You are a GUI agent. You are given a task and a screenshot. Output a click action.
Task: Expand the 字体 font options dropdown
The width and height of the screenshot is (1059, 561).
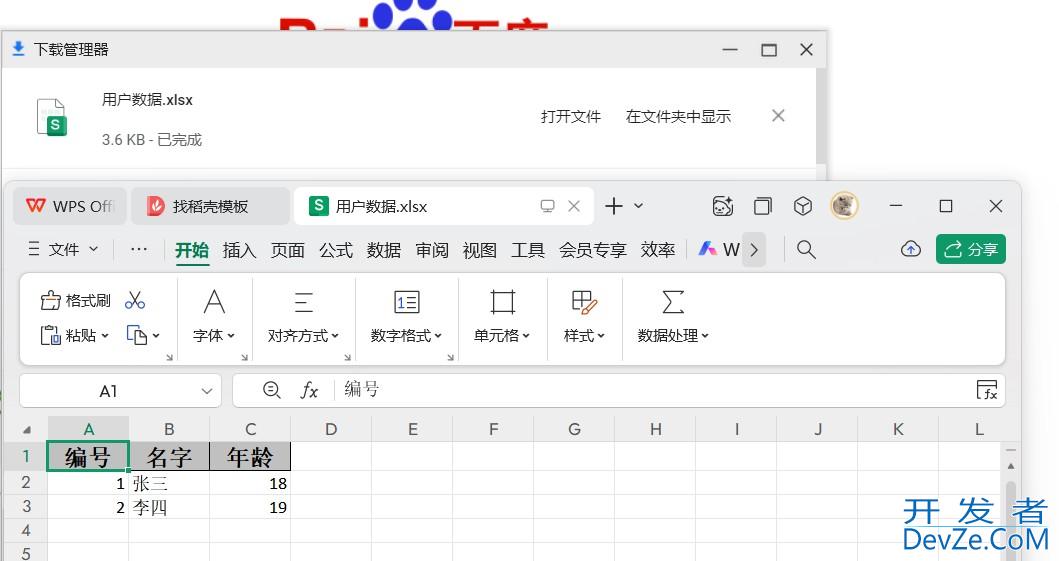[x=214, y=336]
